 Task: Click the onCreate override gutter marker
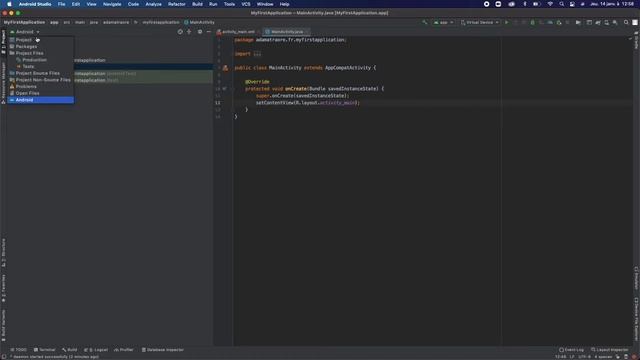[224, 89]
